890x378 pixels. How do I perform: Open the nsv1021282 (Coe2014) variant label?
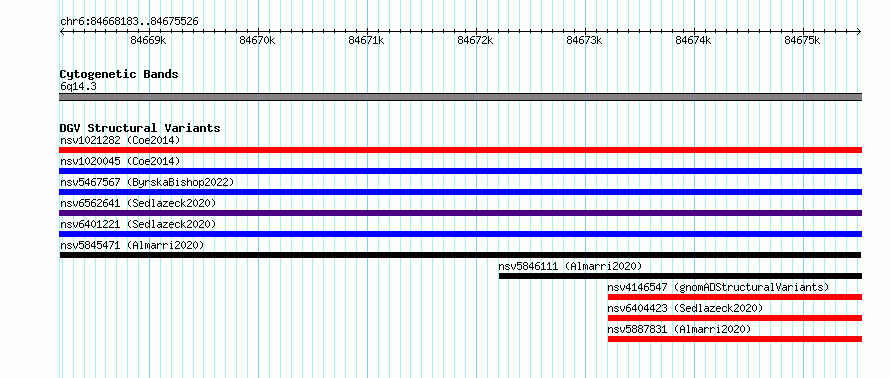(120, 140)
